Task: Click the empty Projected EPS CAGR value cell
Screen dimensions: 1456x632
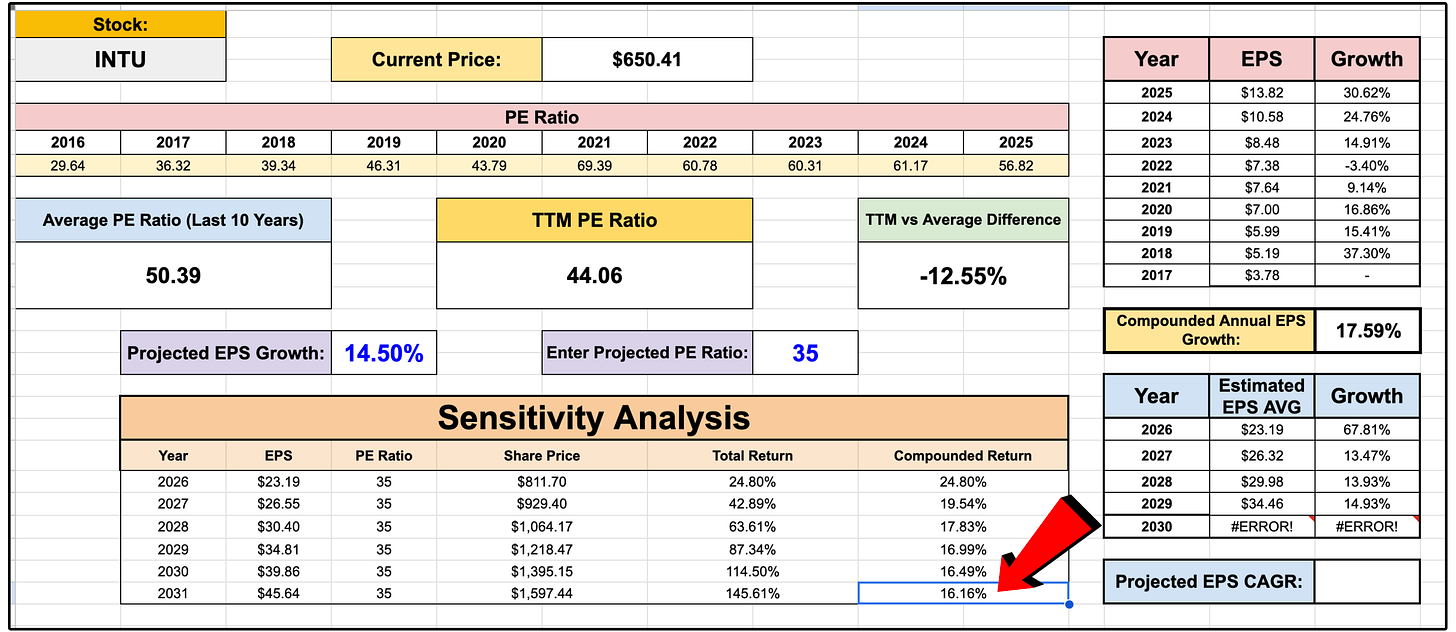Action: pyautogui.click(x=1367, y=581)
